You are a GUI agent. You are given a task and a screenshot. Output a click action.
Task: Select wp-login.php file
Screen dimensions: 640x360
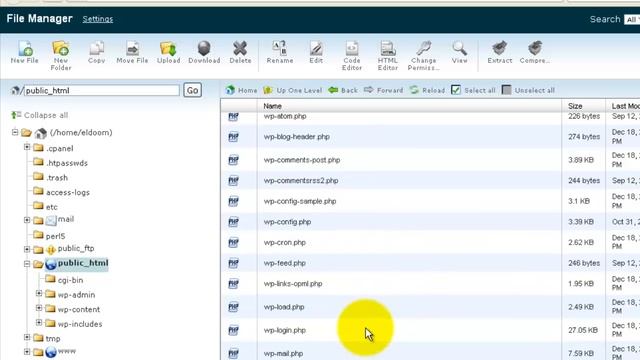(x=284, y=330)
